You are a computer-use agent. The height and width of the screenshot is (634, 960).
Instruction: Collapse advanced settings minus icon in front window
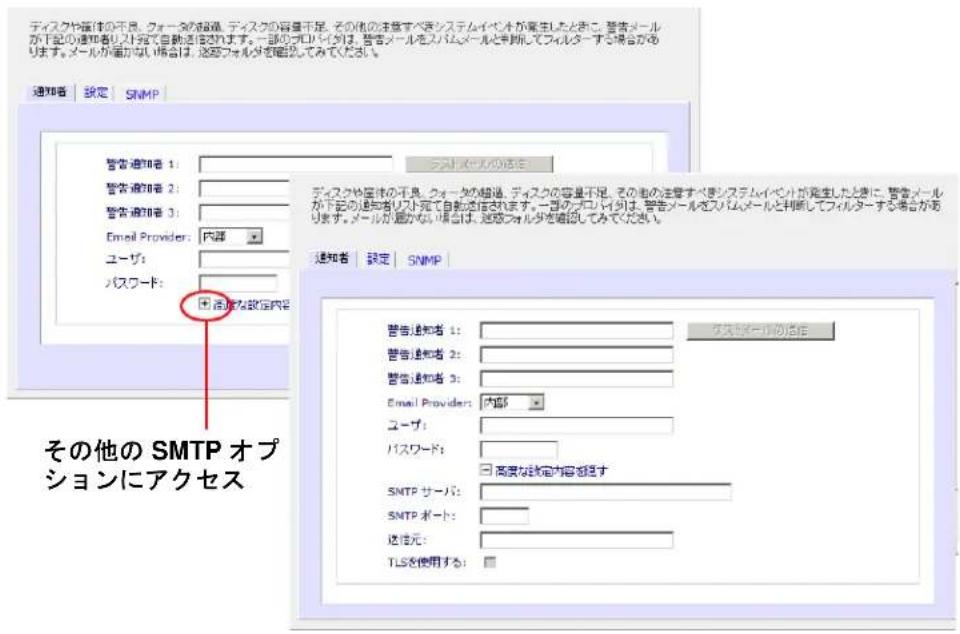486,470
